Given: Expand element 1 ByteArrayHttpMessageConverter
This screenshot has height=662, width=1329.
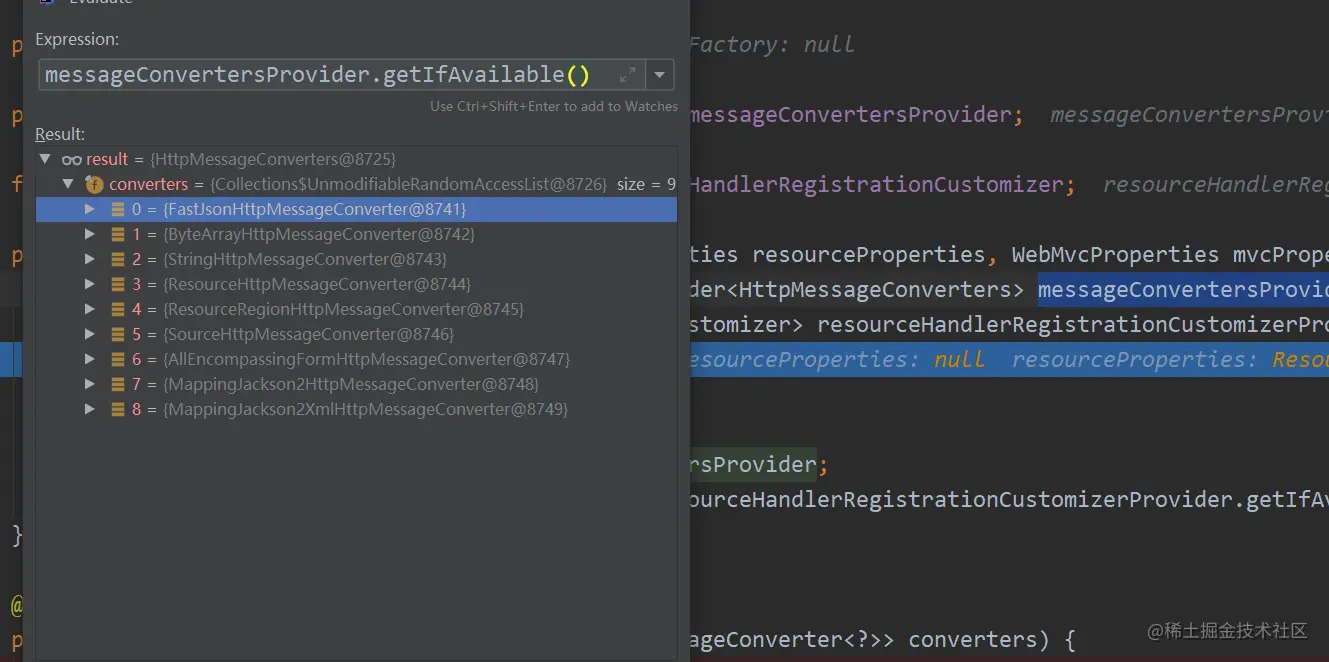Looking at the screenshot, I should click(90, 234).
